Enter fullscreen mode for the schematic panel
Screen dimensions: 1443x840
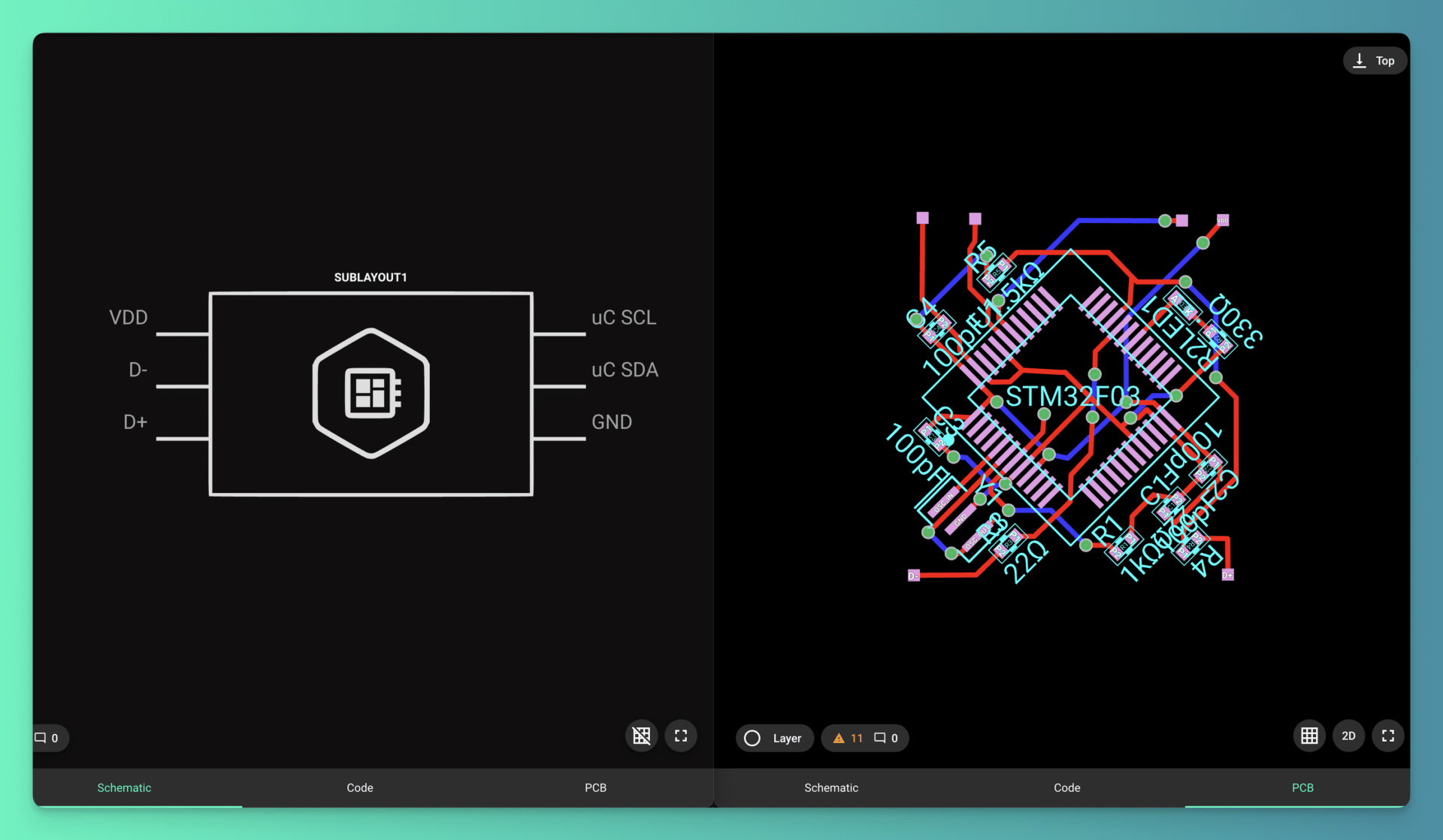(x=681, y=736)
